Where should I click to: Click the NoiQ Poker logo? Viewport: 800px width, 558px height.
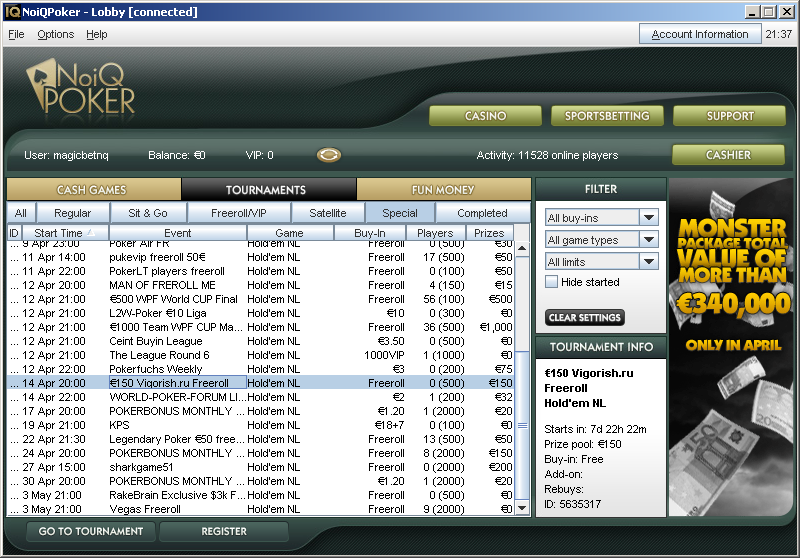coord(81,87)
